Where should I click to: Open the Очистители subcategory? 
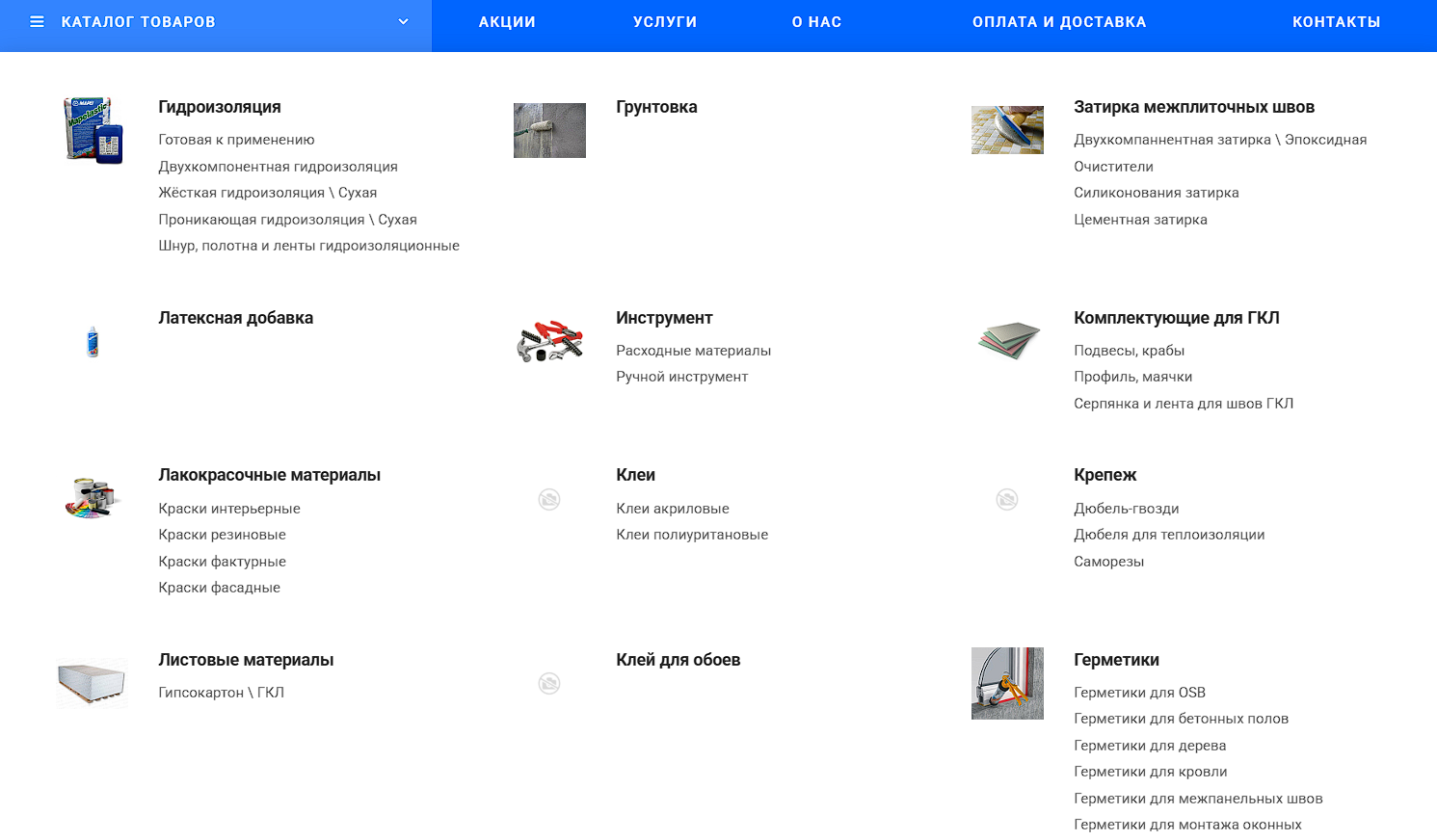click(1113, 167)
